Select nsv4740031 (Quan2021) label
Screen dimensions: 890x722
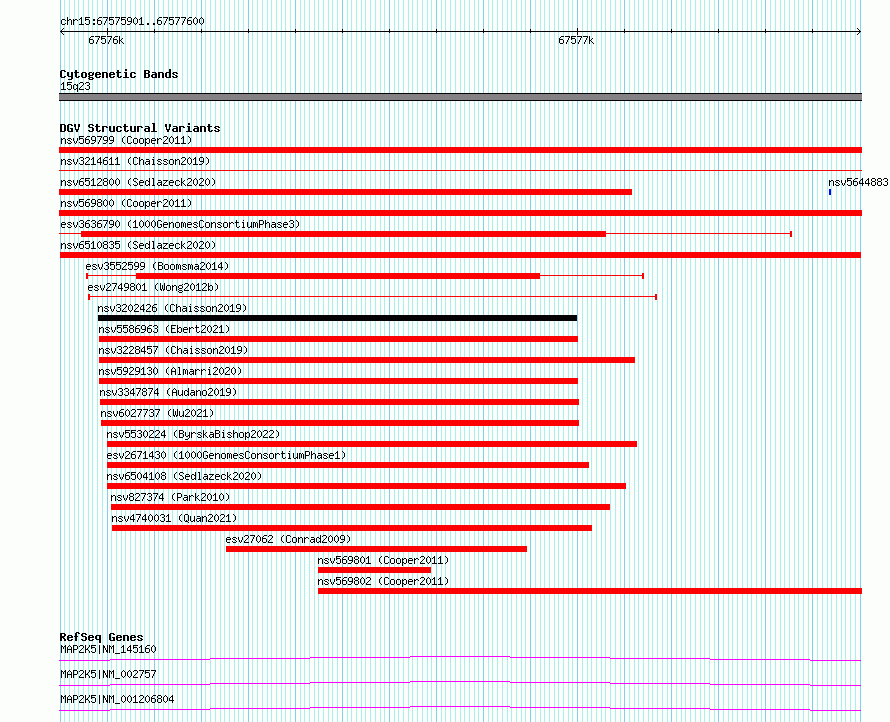(174, 518)
